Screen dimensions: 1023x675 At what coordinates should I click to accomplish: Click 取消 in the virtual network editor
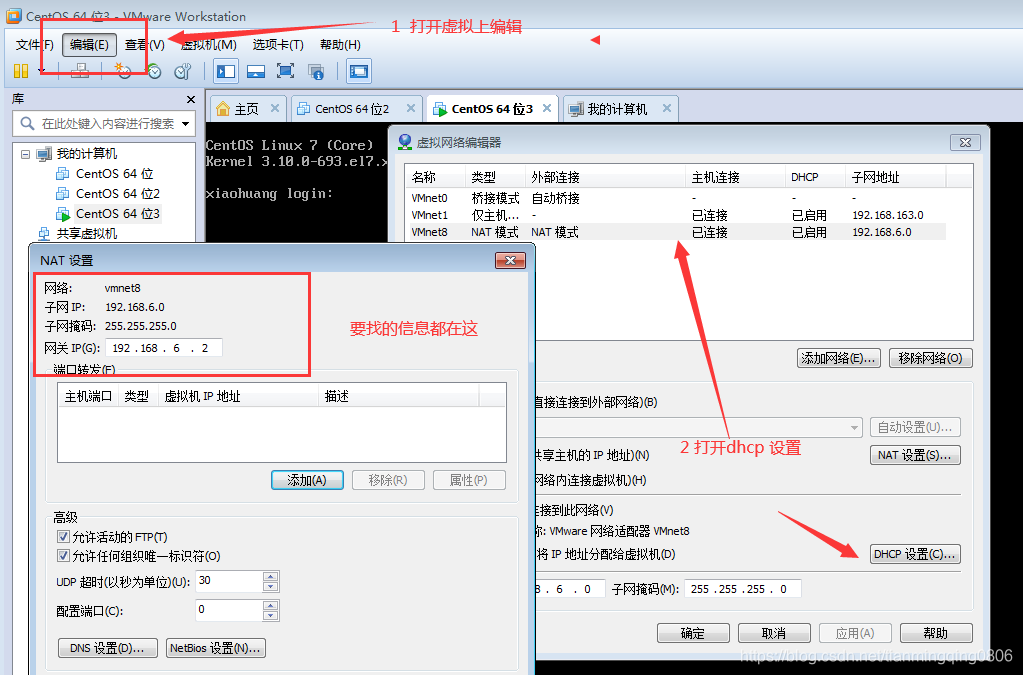[774, 633]
